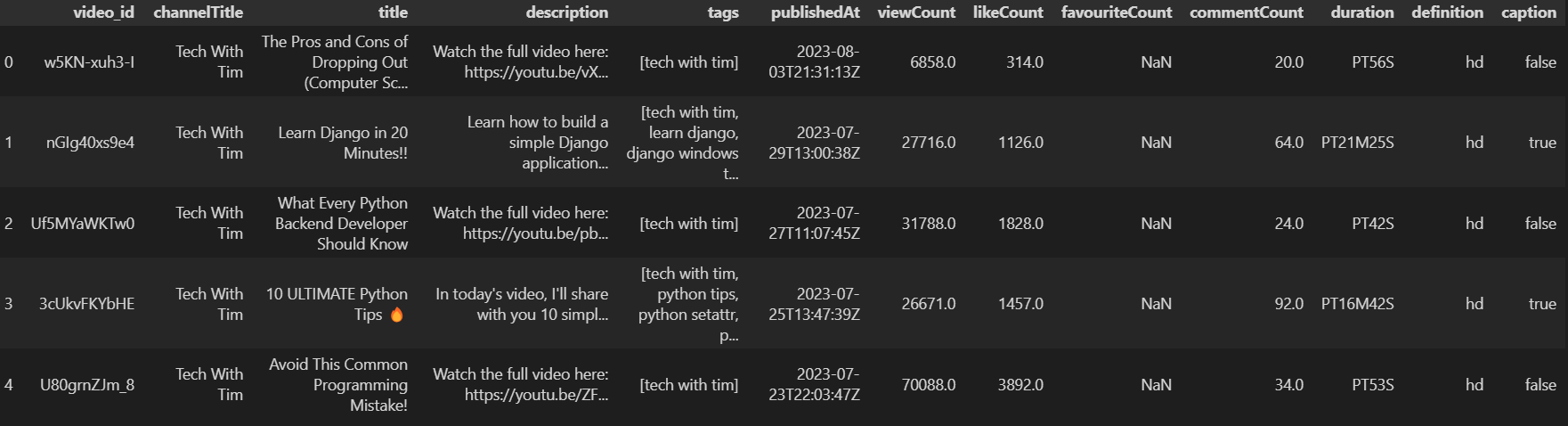Click the publishedAt column header
This screenshot has height=426, width=1568.
816,12
